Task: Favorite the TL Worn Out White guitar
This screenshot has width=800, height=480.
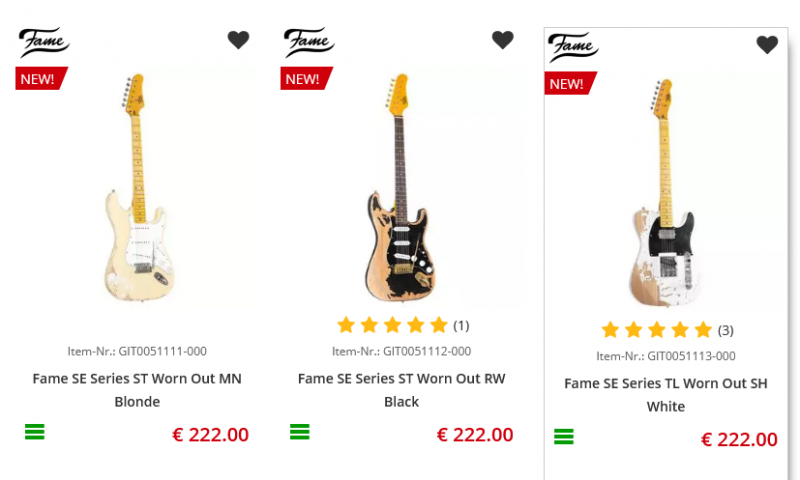Action: pyautogui.click(x=767, y=45)
